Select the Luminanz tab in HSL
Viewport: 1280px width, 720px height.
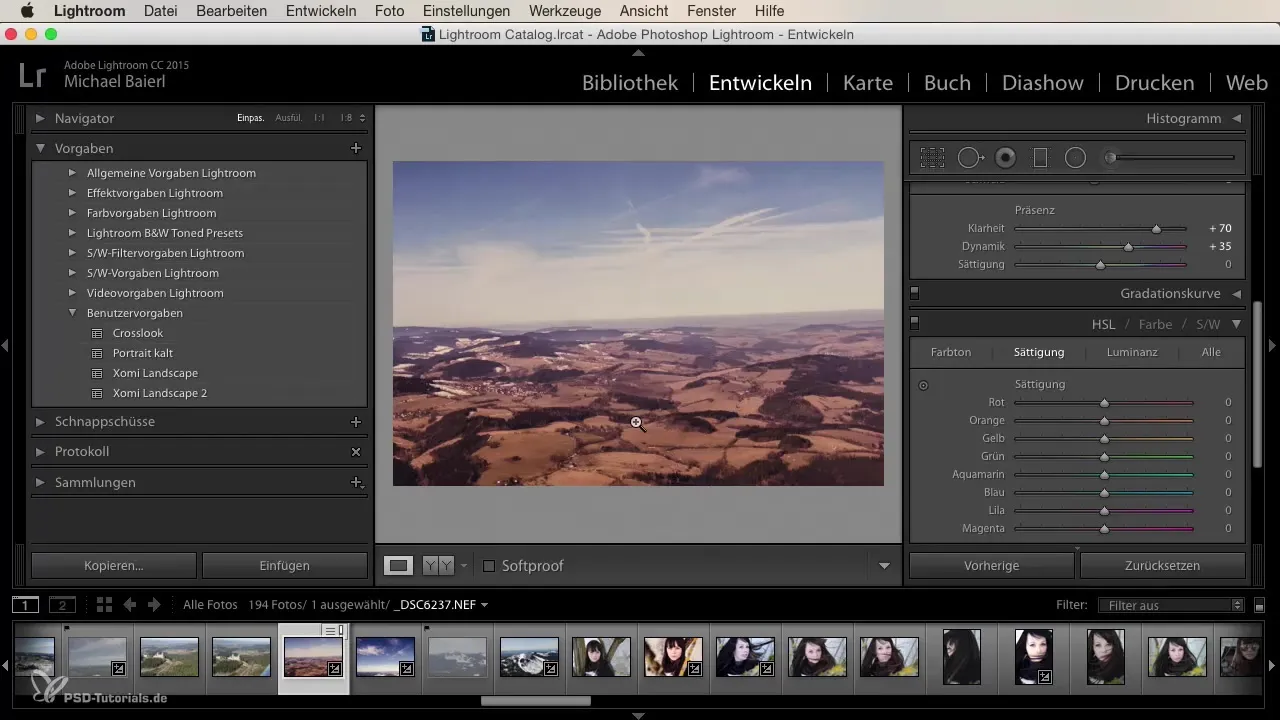point(1132,352)
